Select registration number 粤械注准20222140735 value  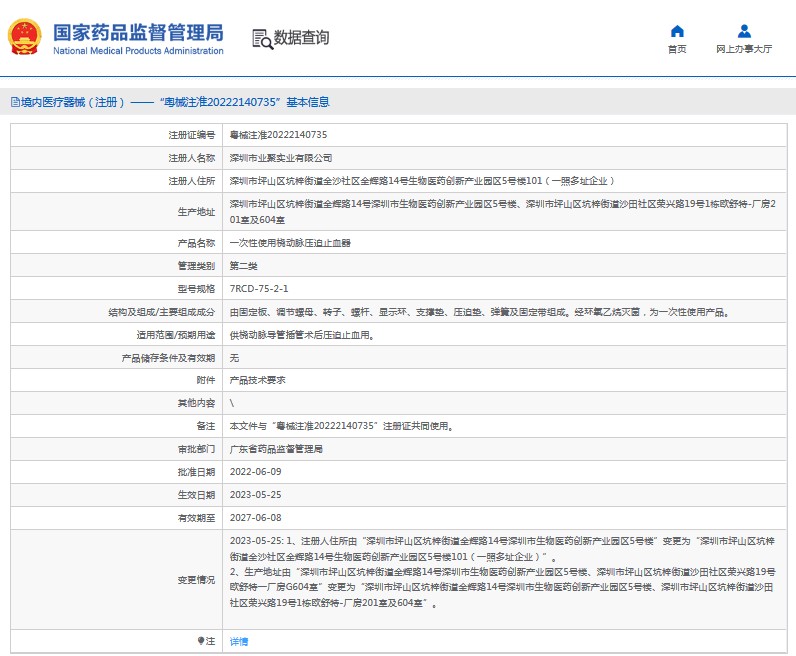[x=278, y=135]
